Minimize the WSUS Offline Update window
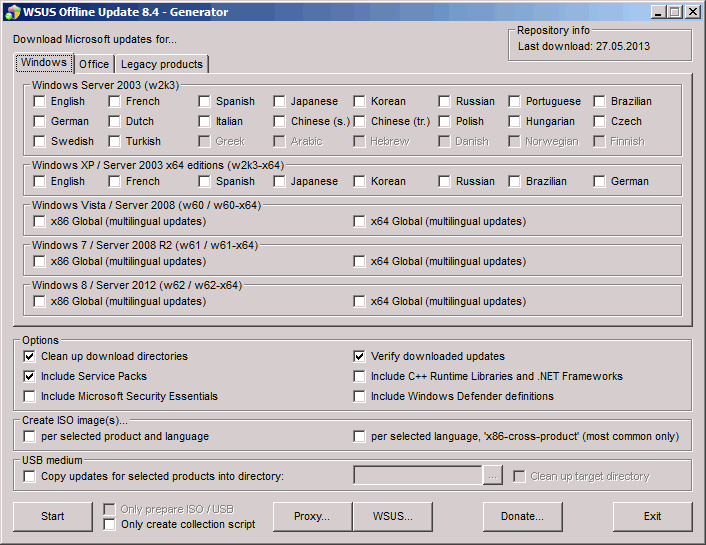Viewport: 706px width, 545px height. pos(658,12)
